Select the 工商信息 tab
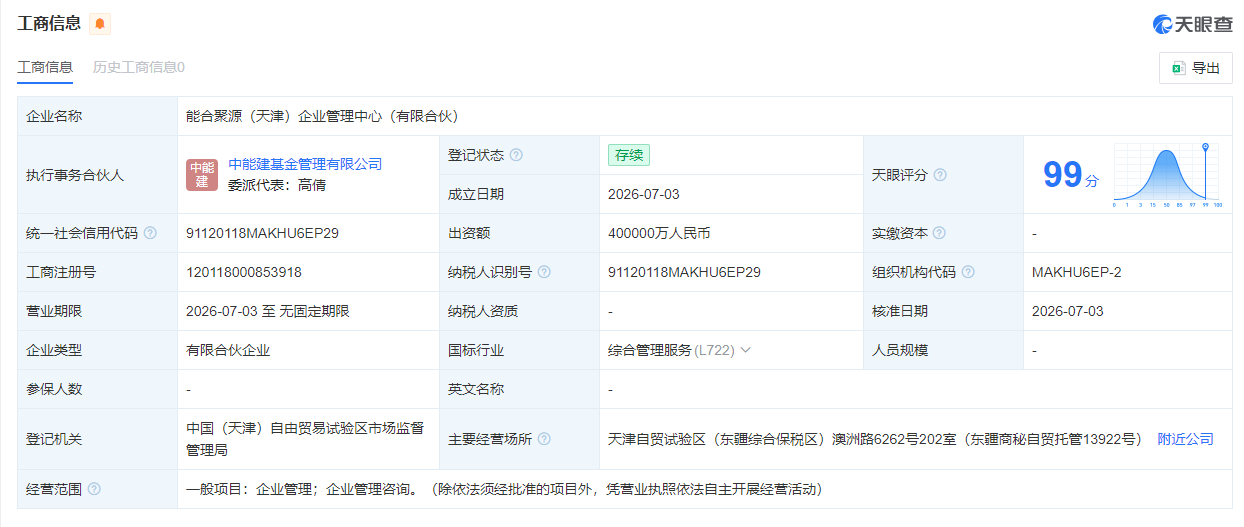This screenshot has height=527, width=1244. click(x=45, y=67)
